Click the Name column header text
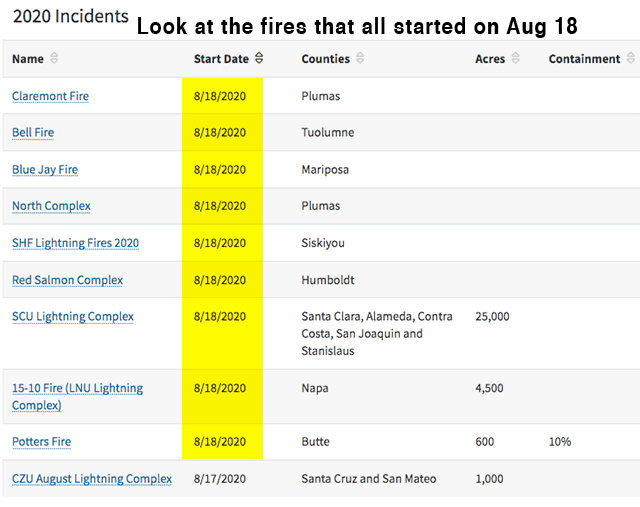This screenshot has width=640, height=507. coord(28,59)
